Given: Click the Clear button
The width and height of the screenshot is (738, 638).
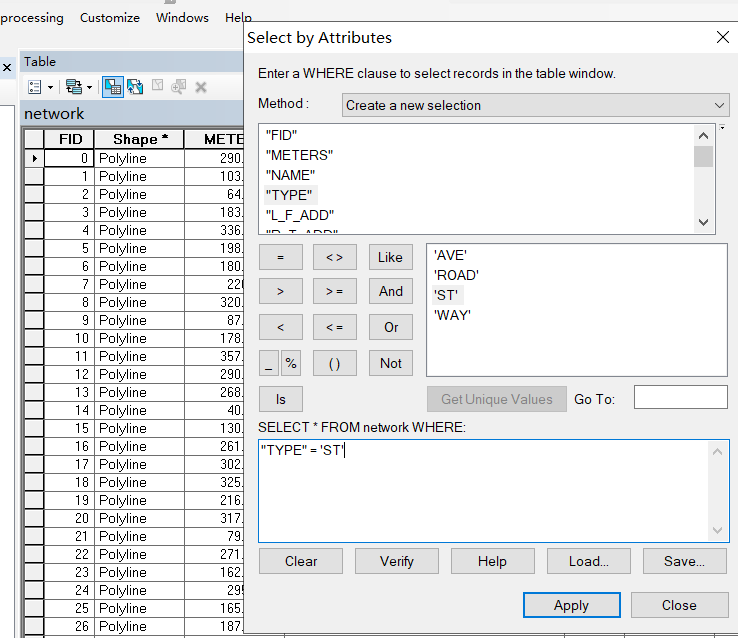Looking at the screenshot, I should click(301, 561).
